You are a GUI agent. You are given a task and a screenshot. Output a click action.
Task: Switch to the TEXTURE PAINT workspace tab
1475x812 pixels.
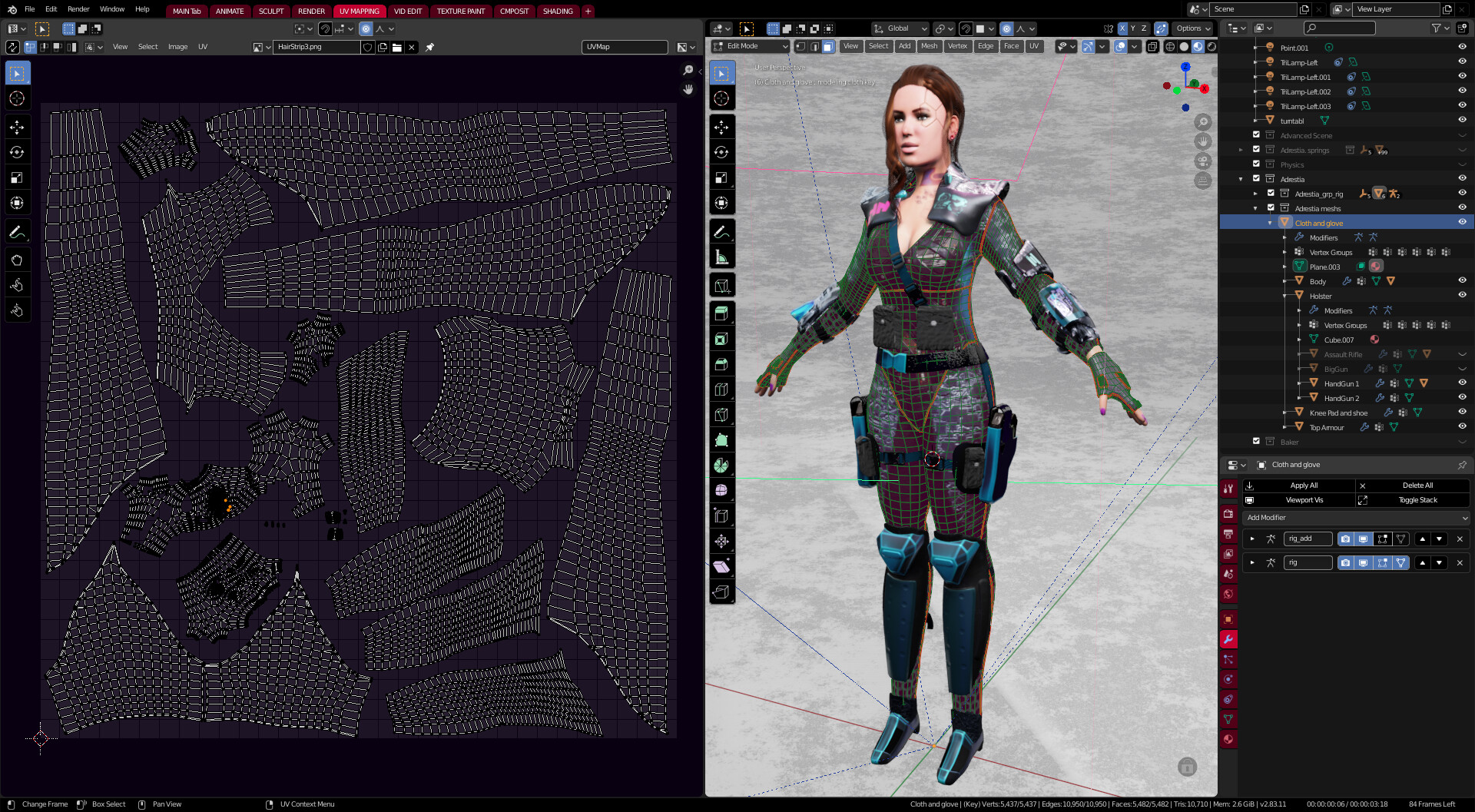click(460, 11)
